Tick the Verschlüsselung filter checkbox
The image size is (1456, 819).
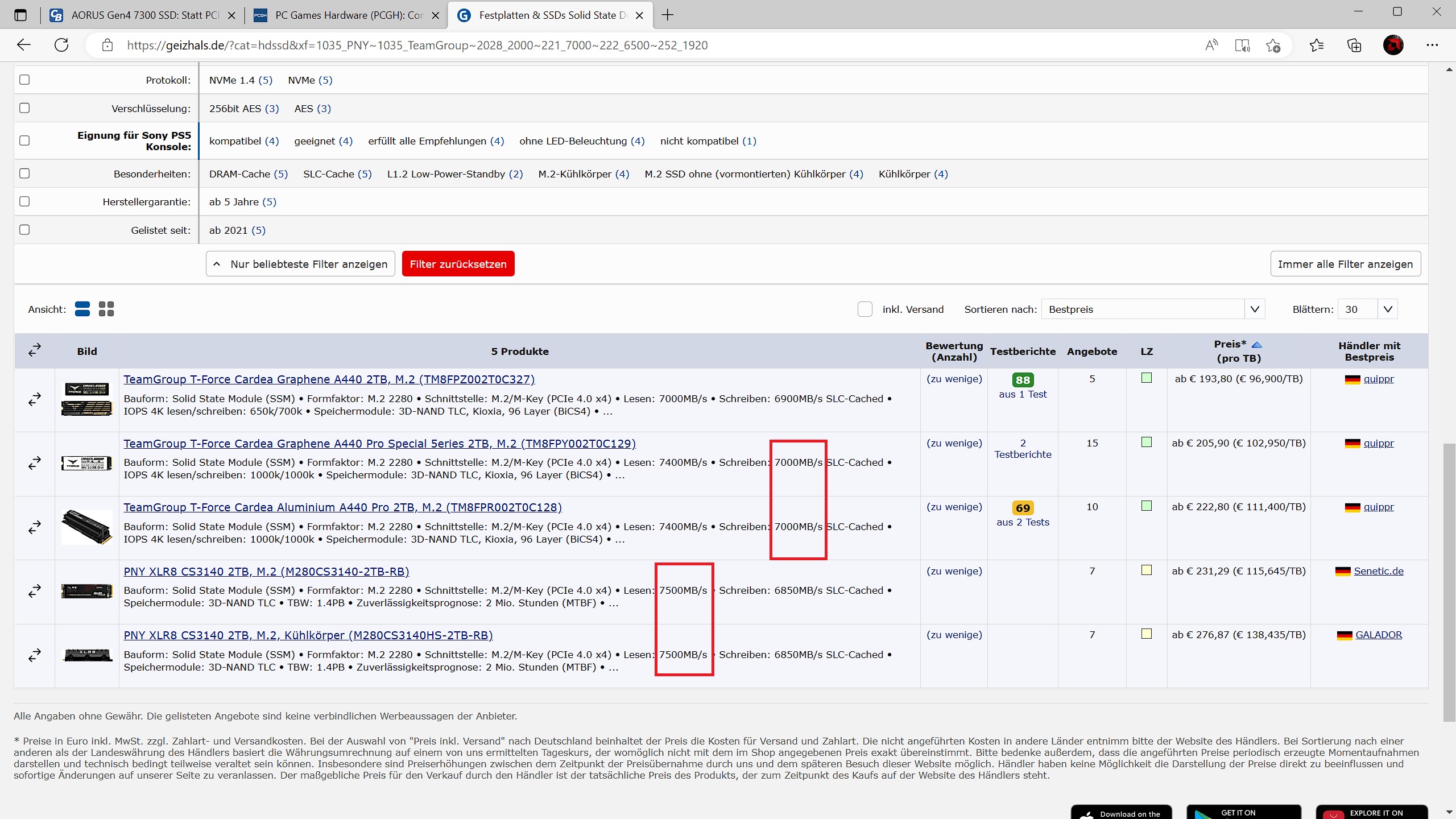click(x=24, y=108)
